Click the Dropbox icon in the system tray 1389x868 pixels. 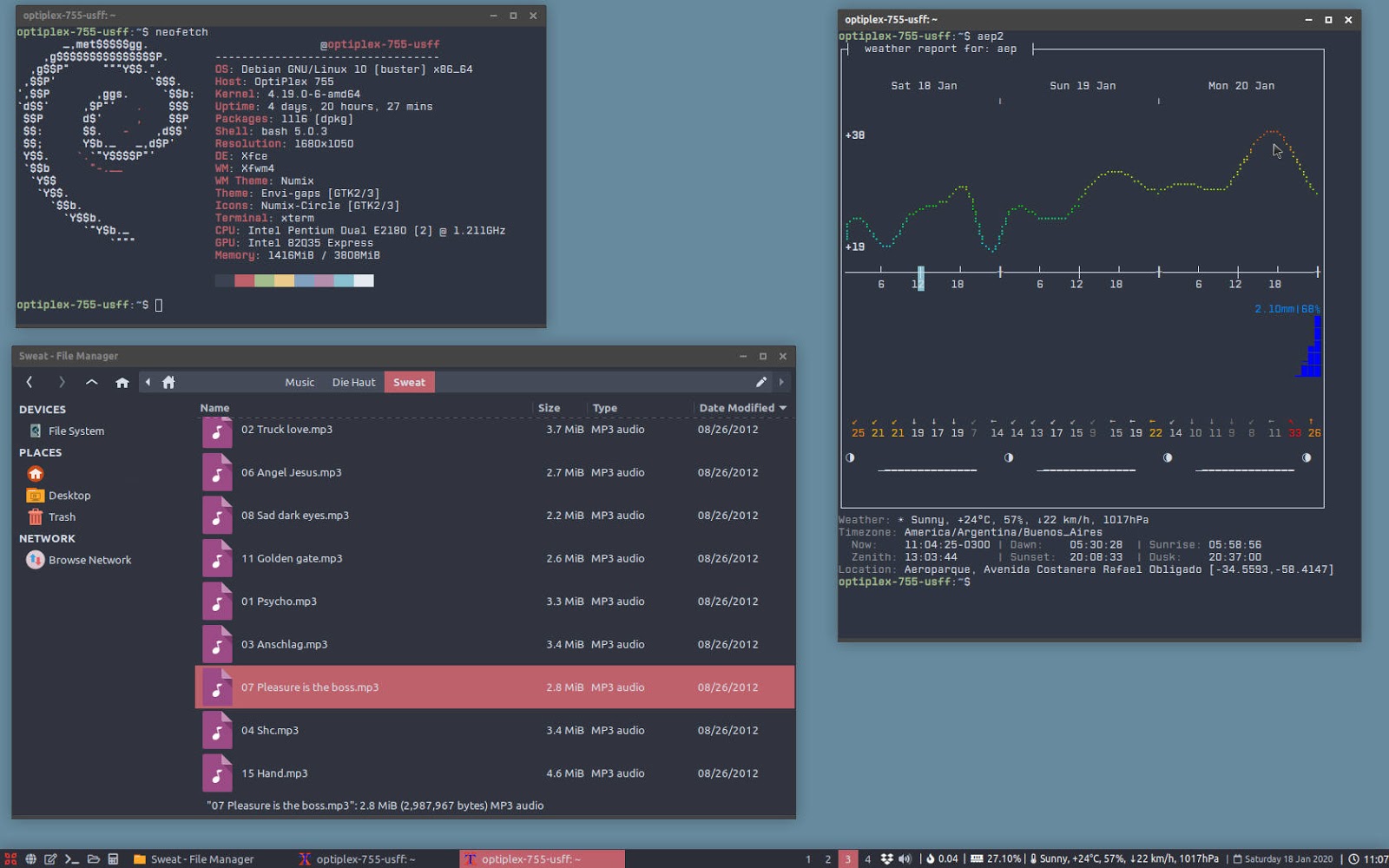coord(886,858)
